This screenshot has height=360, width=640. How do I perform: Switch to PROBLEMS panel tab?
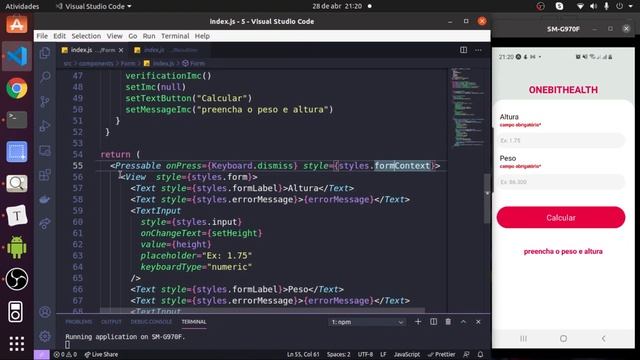[78, 322]
